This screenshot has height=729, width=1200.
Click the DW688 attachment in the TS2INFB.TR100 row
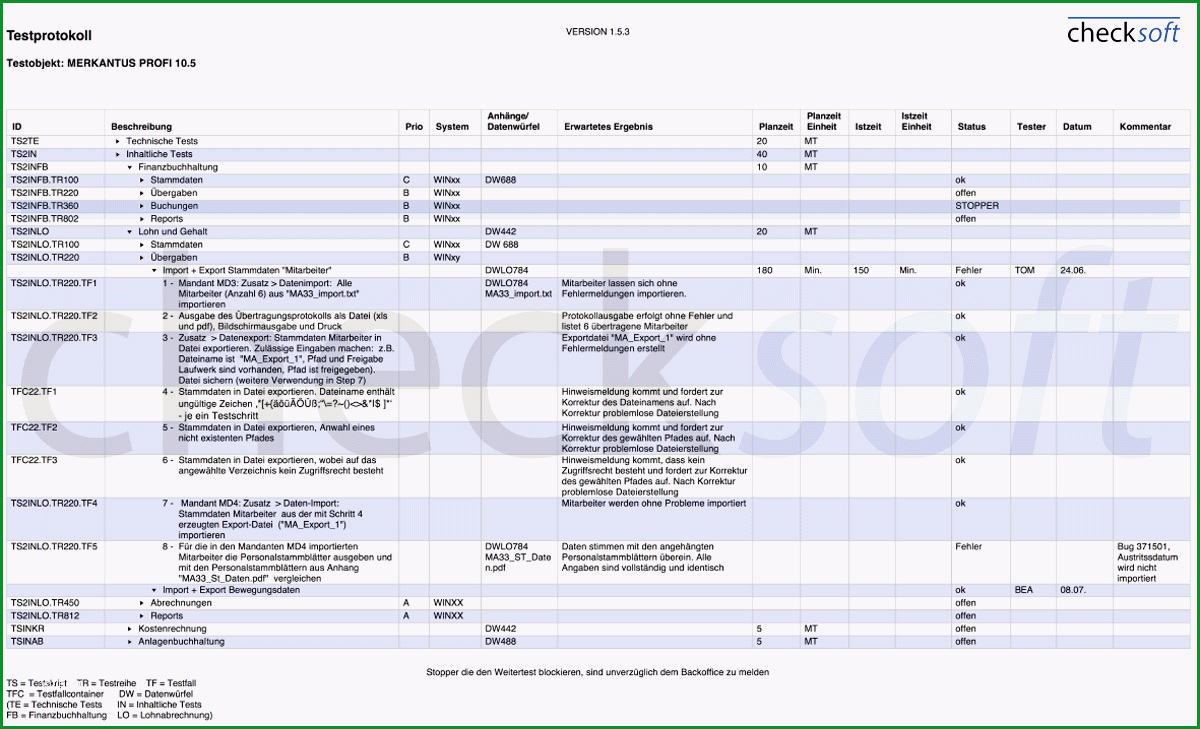pos(502,180)
